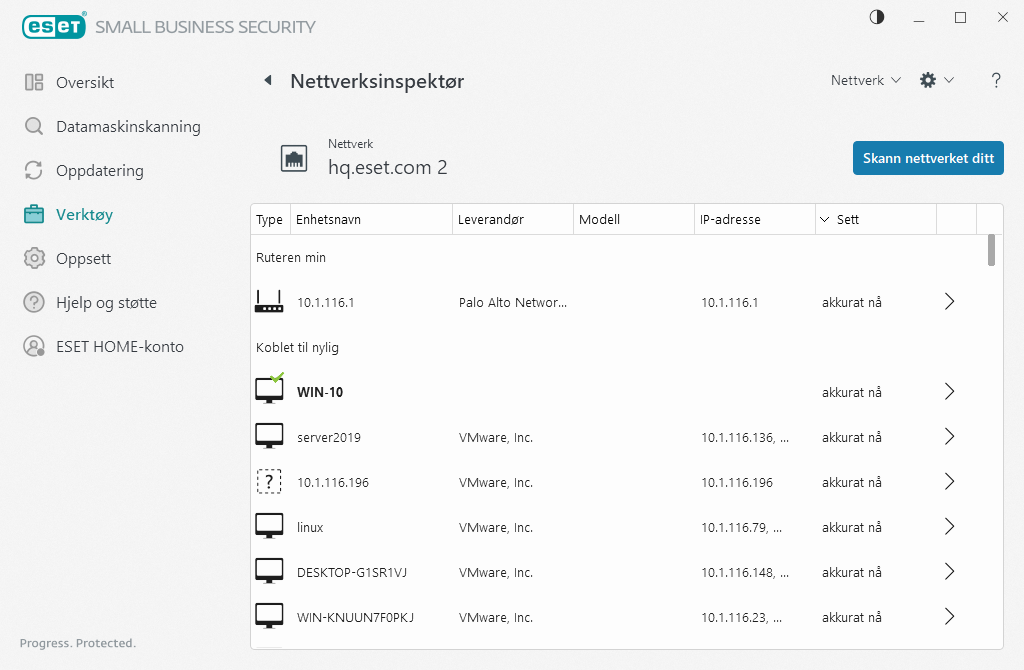Screen dimensions: 1024x670
Task: Open the gear dropdown next to Nettverk
Action: coord(936,80)
